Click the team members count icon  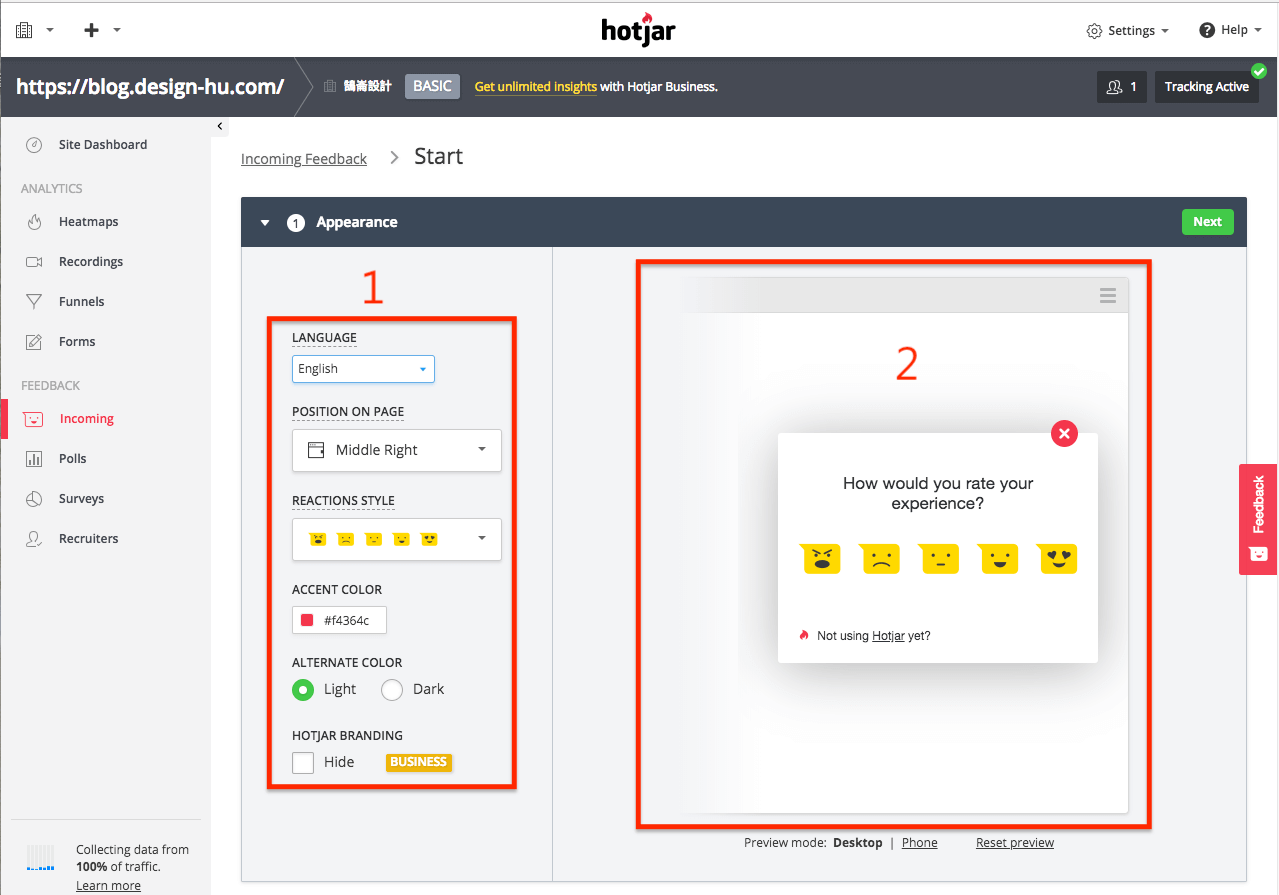[1121, 87]
